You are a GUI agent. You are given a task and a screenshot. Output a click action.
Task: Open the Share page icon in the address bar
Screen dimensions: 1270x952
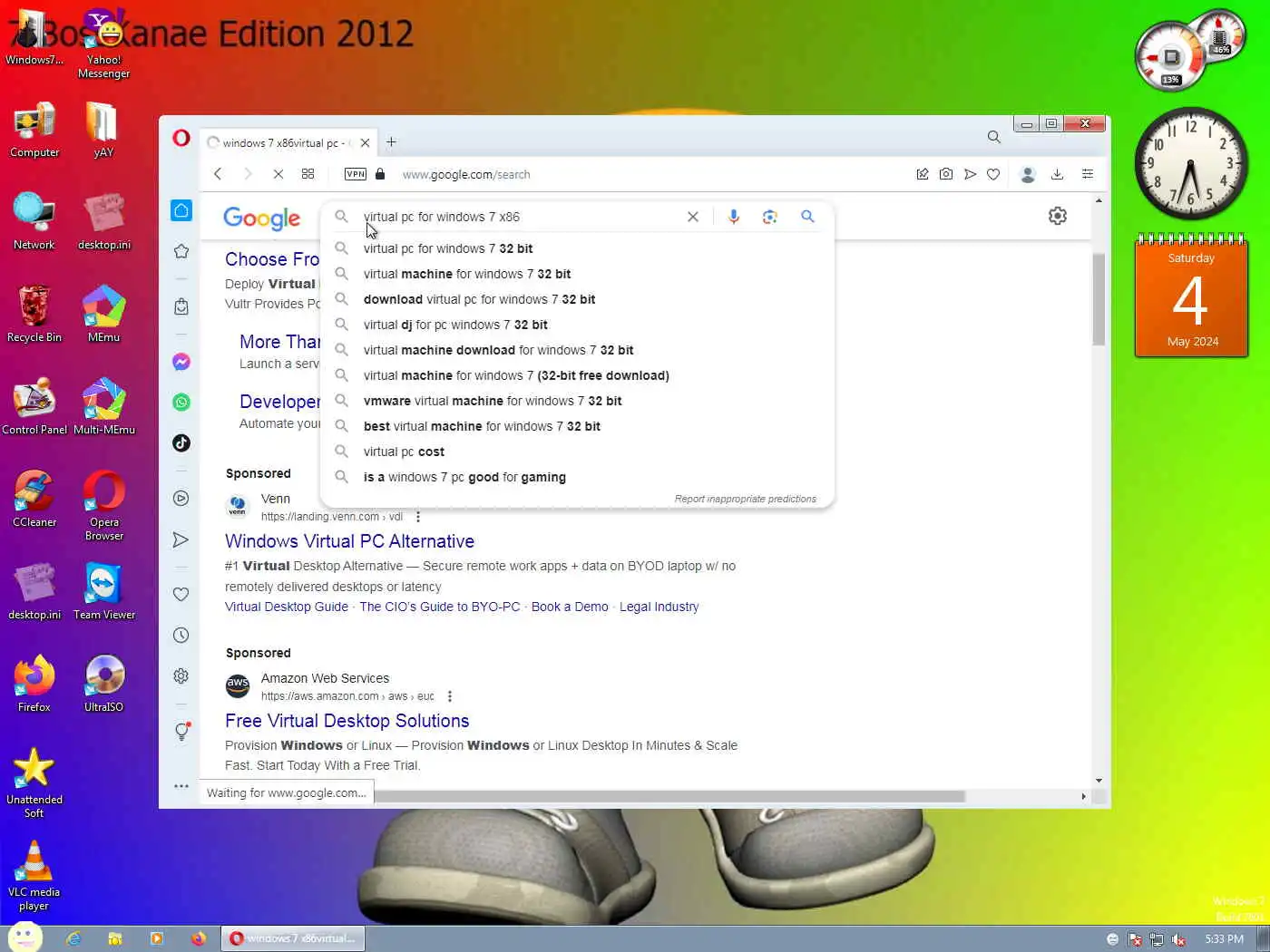pos(923,174)
